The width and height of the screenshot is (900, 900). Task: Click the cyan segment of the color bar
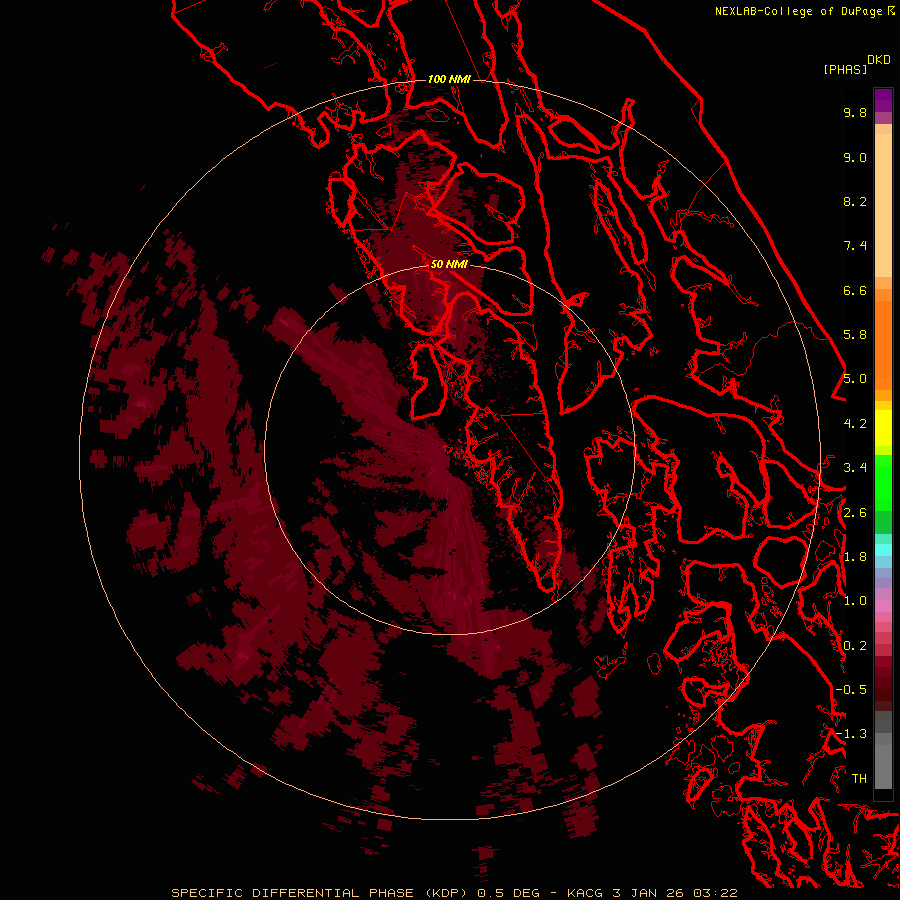pyautogui.click(x=883, y=549)
